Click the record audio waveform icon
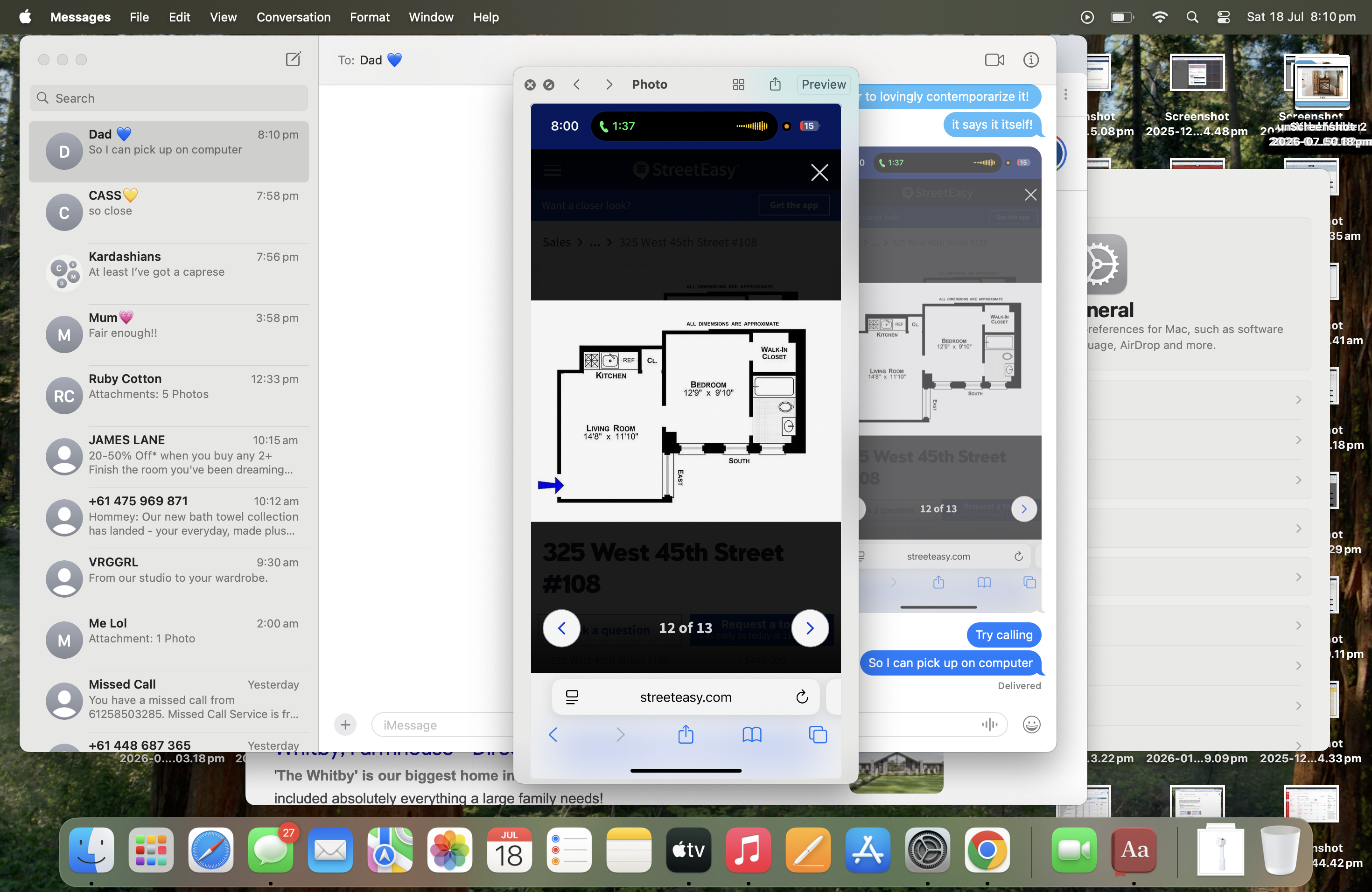This screenshot has height=892, width=1372. 989,725
